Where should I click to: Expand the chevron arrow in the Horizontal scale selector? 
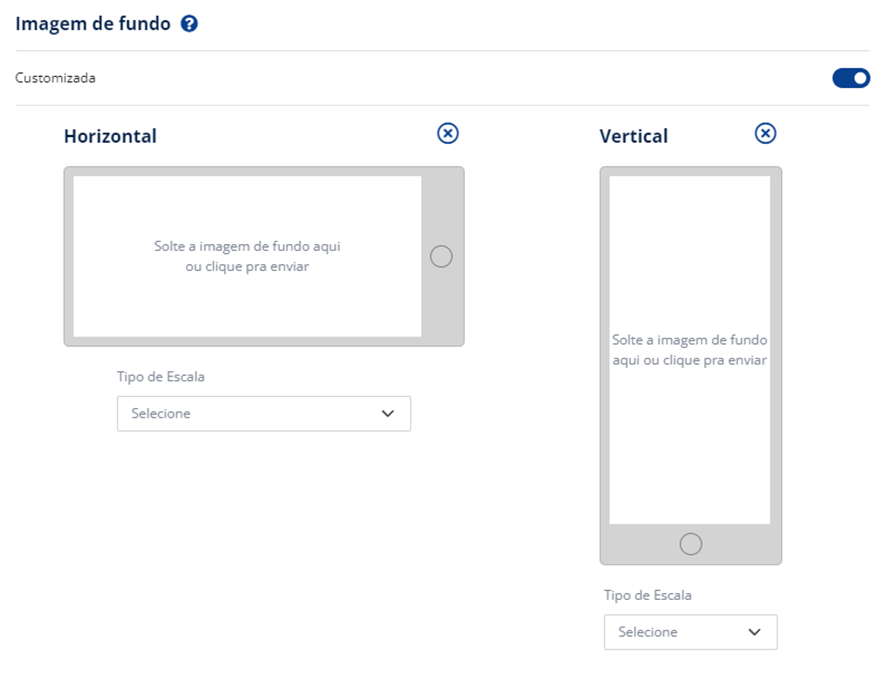[388, 414]
